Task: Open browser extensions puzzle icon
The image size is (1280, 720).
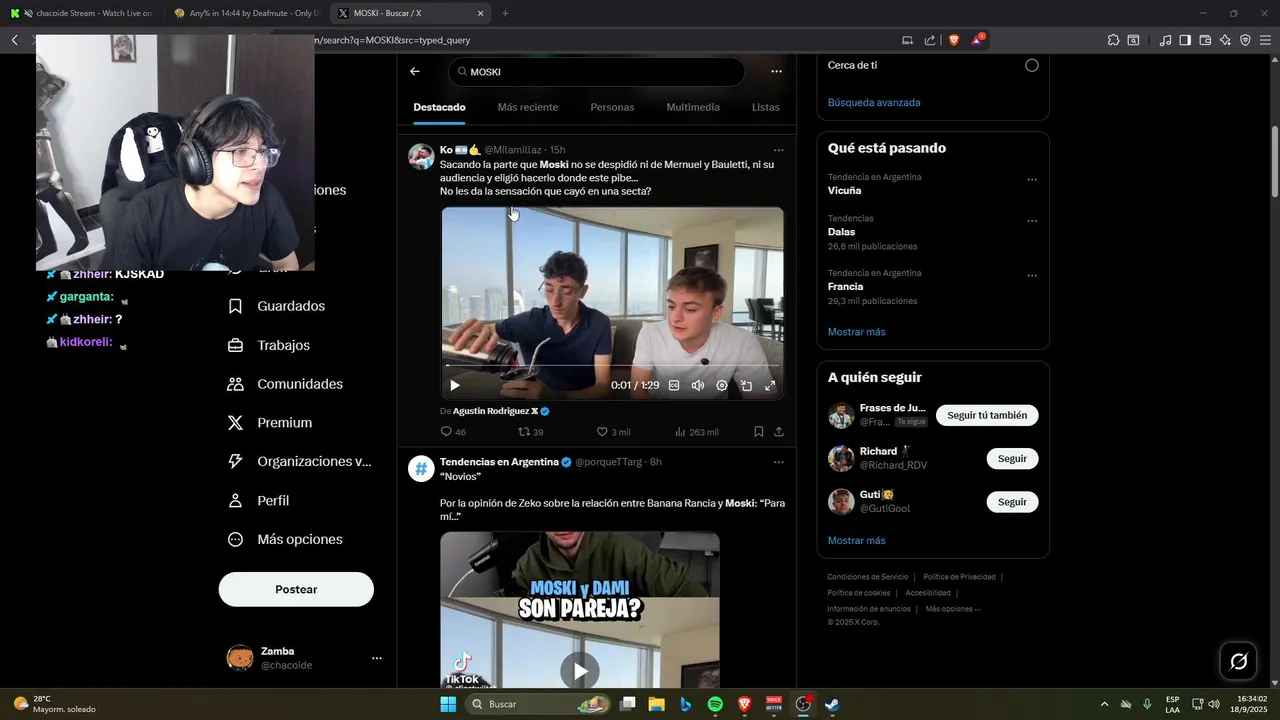Action: click(1113, 40)
